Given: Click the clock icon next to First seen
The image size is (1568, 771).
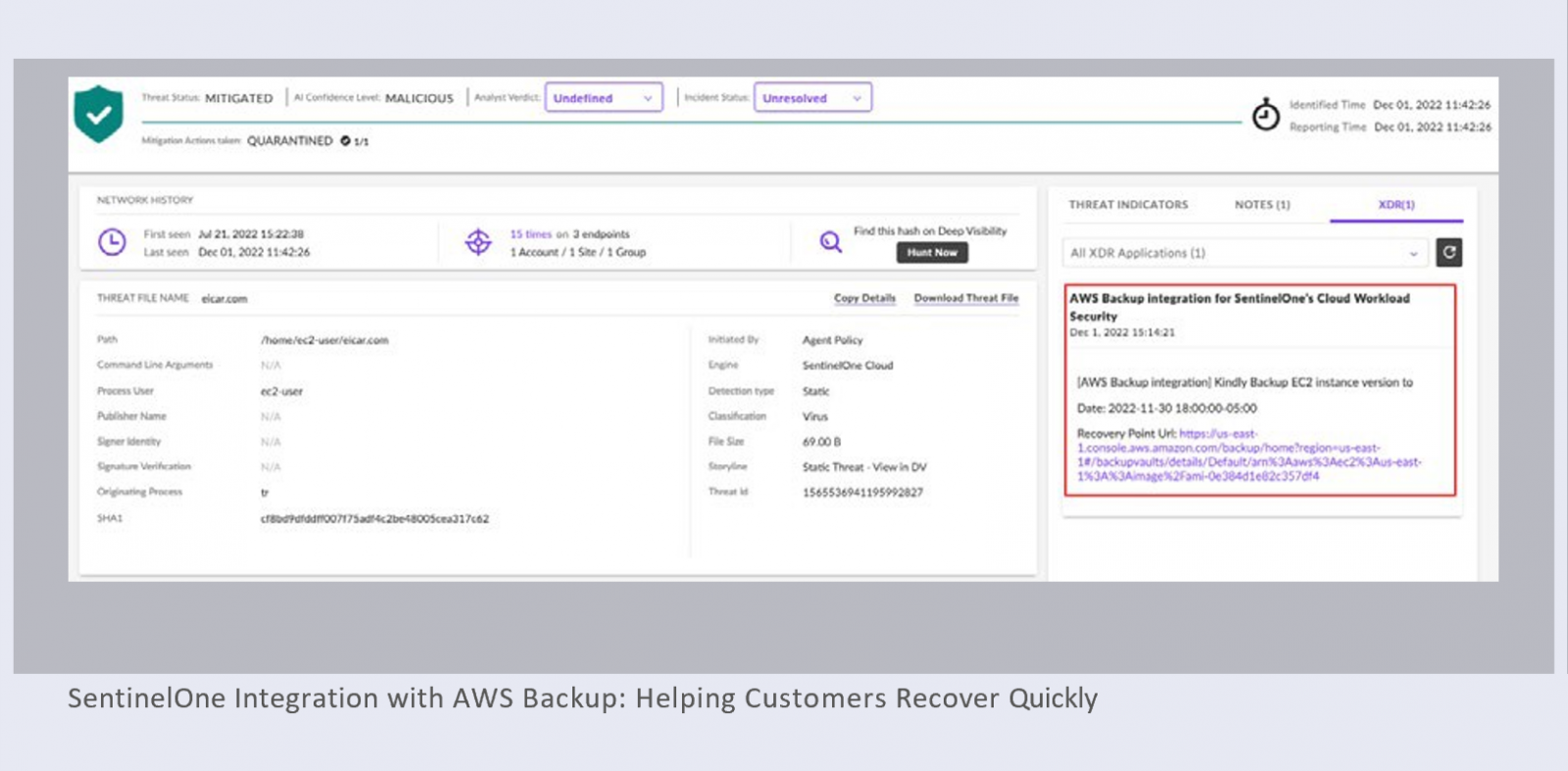Looking at the screenshot, I should (112, 242).
